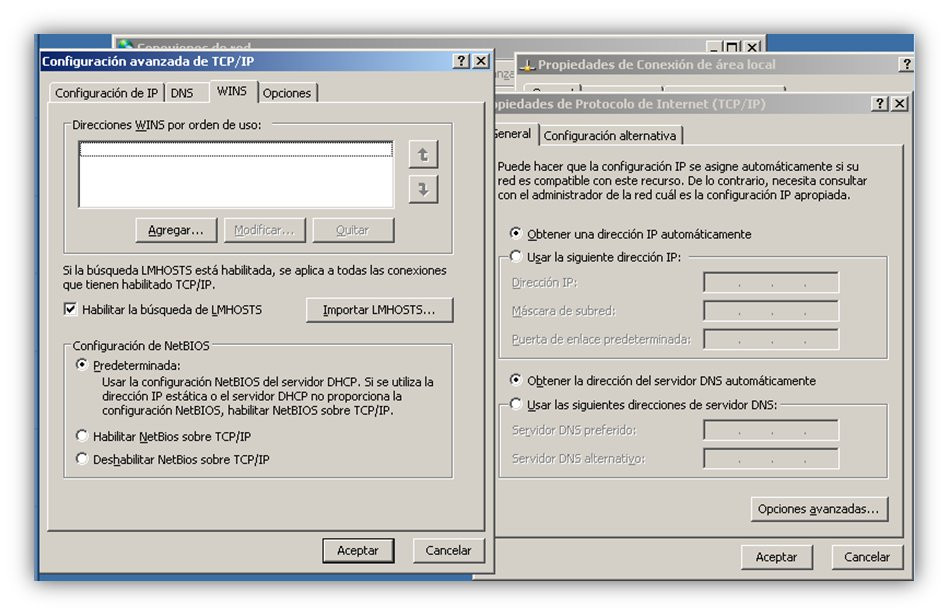This screenshot has width=949, height=615.
Task: Close the Configuración avanzada de TCP/IP dialog
Action: [481, 61]
